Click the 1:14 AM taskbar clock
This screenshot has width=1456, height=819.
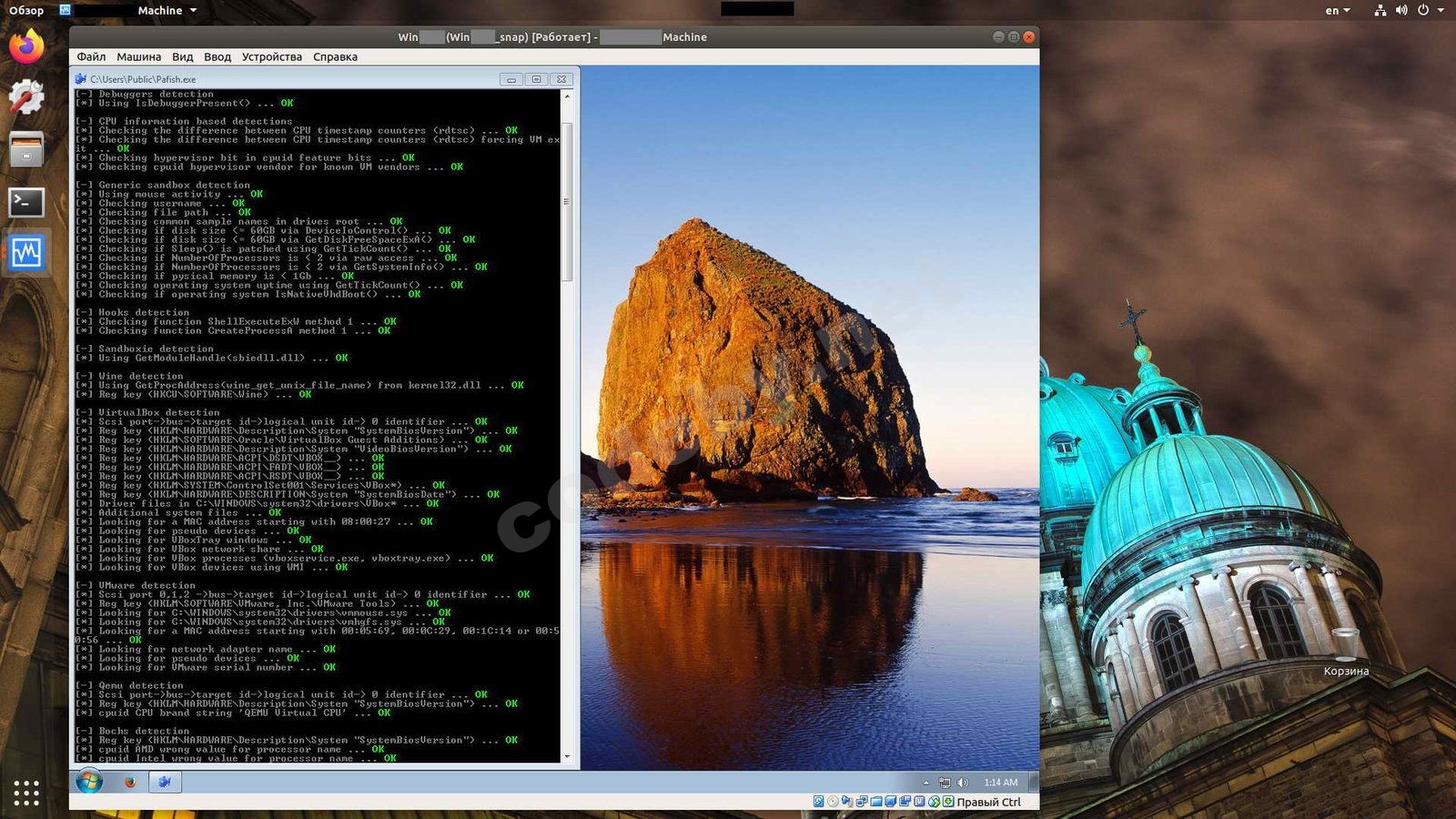pos(1001,783)
